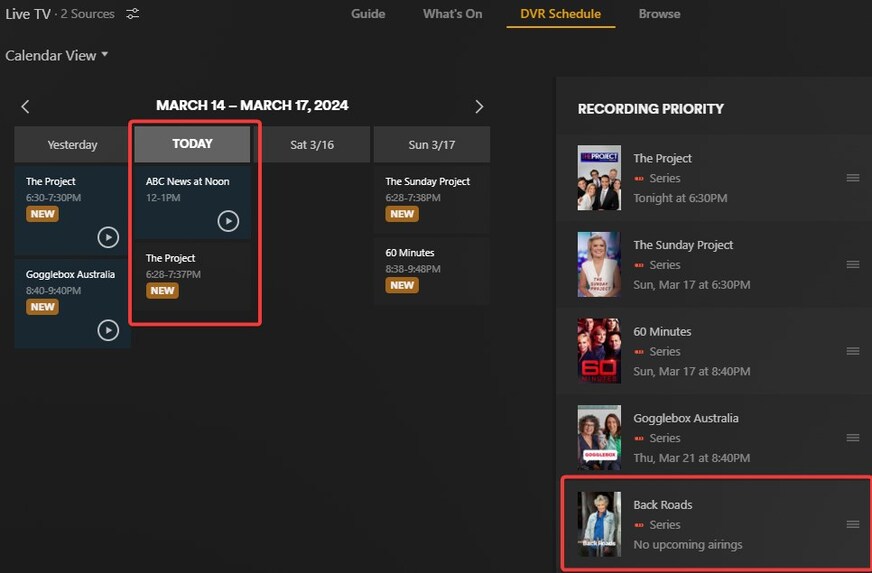Advance to the next date range
Image resolution: width=872 pixels, height=573 pixels.
coord(479,107)
